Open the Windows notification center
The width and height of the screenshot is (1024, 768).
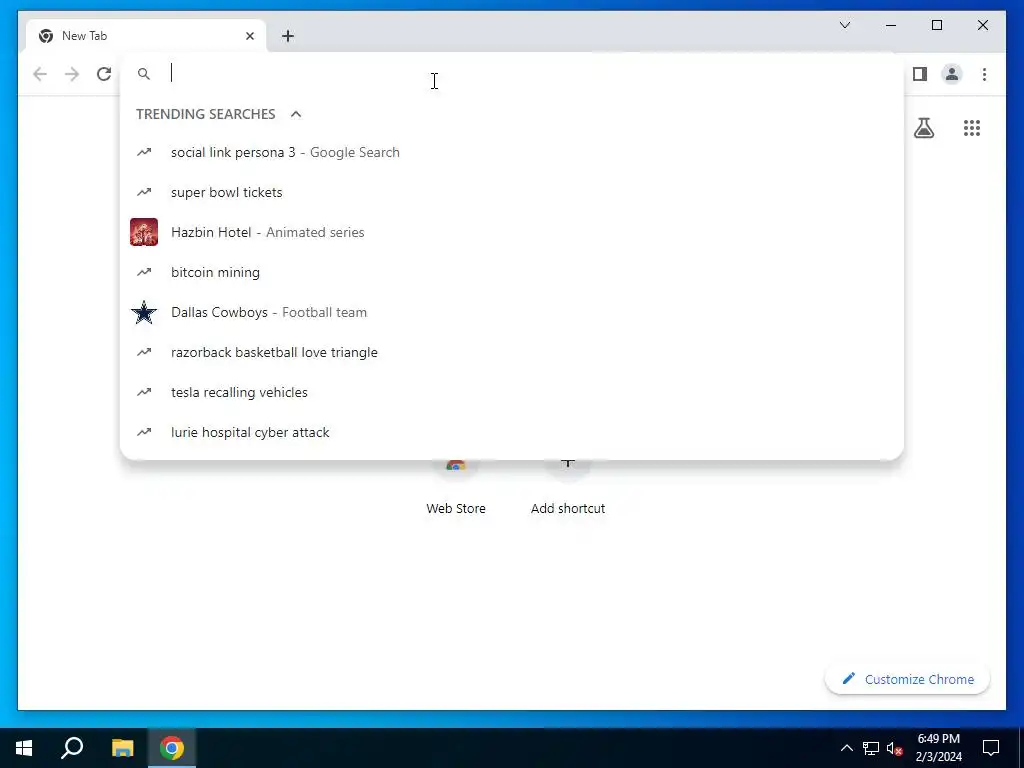(991, 748)
